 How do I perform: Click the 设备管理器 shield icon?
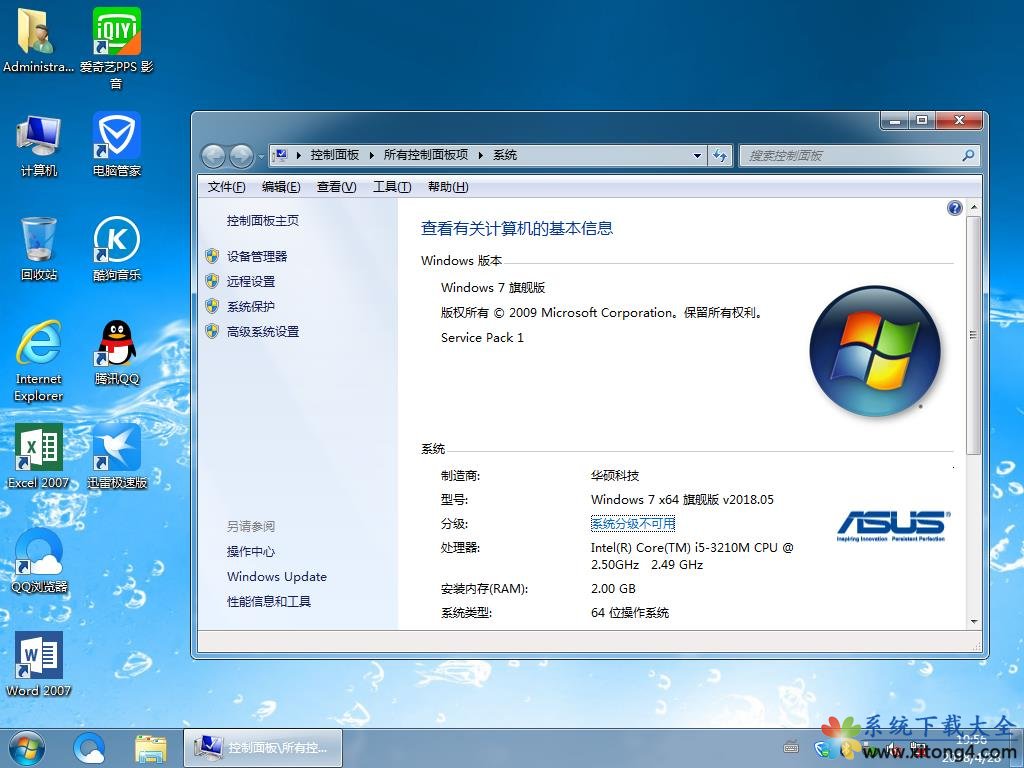[x=212, y=256]
